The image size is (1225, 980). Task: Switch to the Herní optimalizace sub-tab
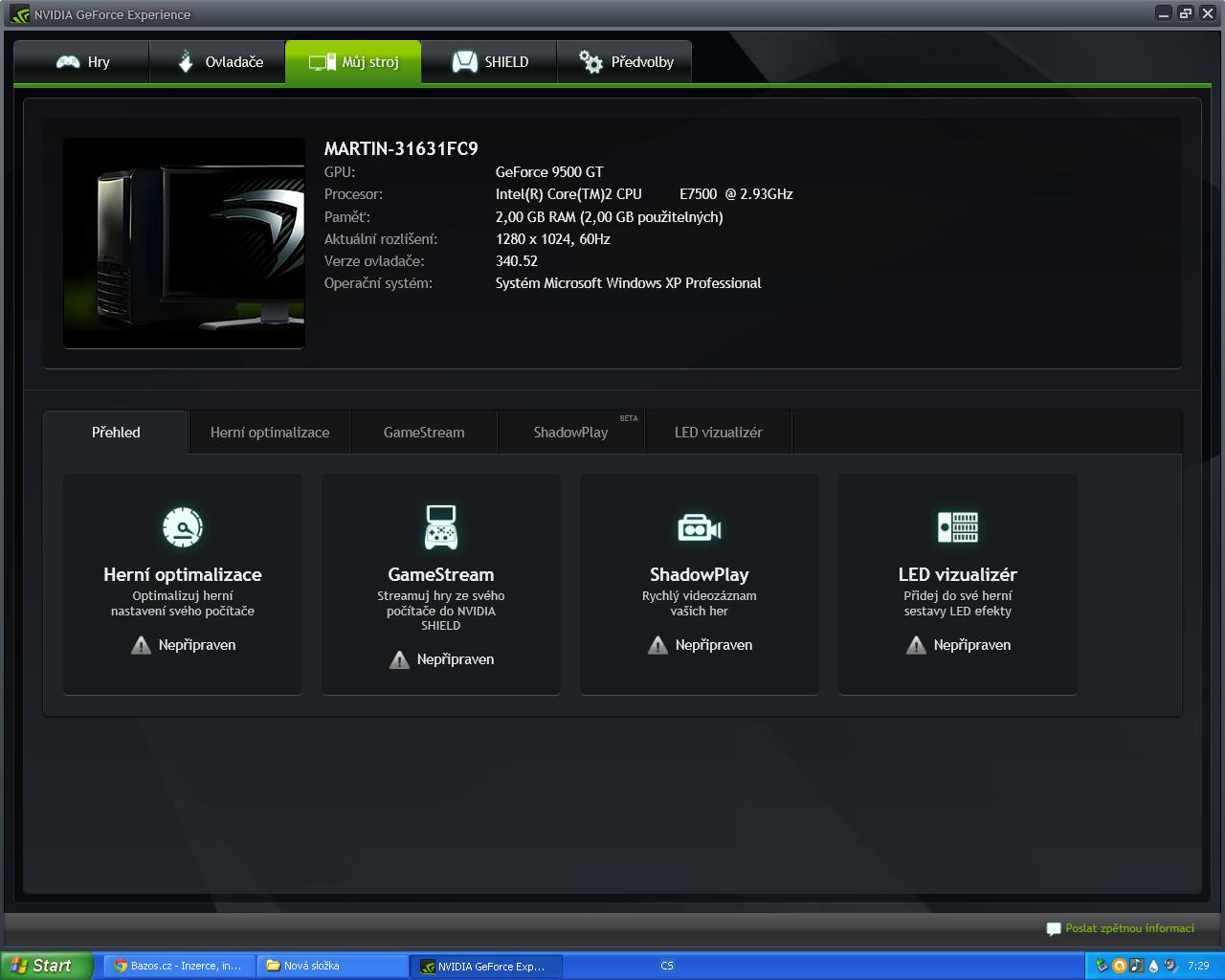[x=270, y=433]
